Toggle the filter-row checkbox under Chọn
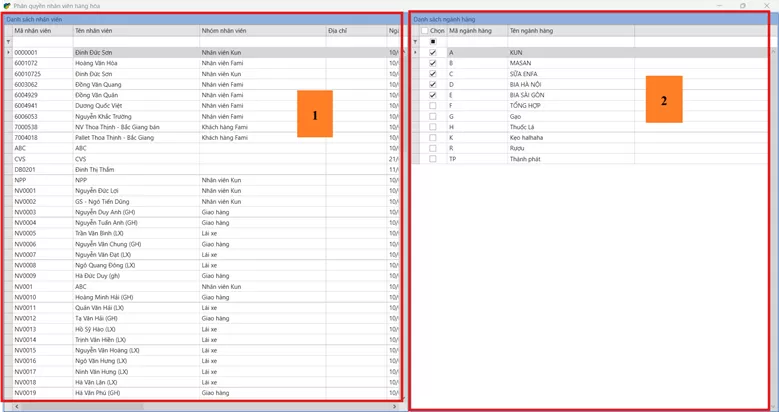 pyautogui.click(x=433, y=42)
